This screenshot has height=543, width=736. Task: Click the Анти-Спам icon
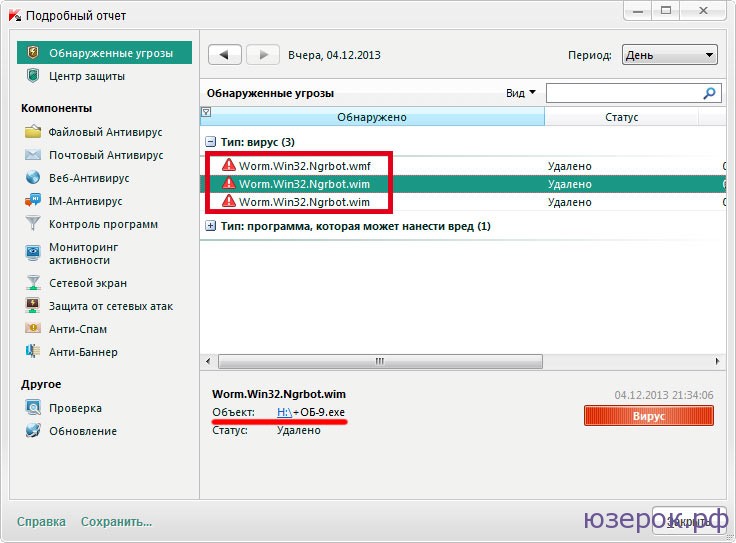[x=33, y=329]
